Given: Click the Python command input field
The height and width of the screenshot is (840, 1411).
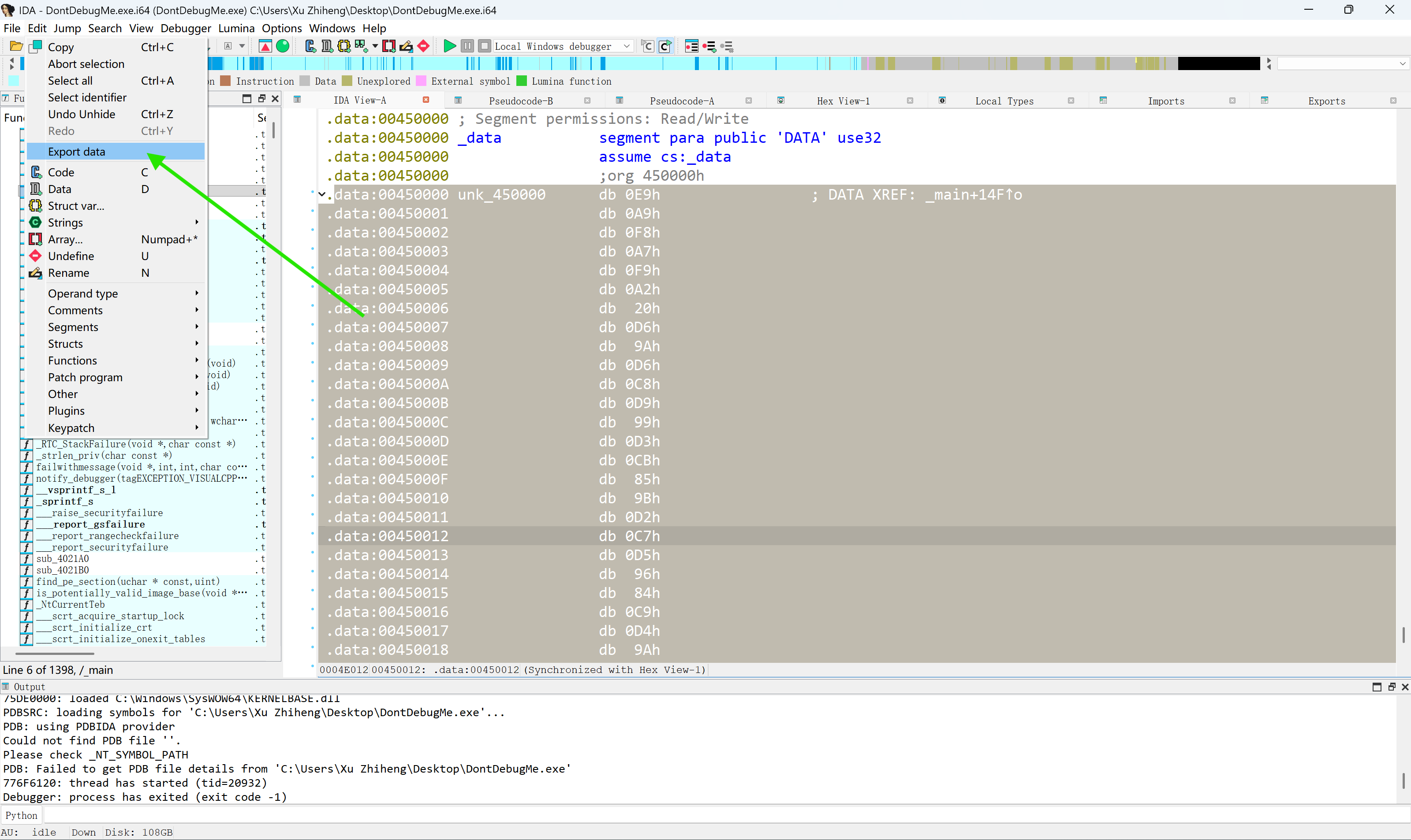Looking at the screenshot, I should (x=719, y=815).
